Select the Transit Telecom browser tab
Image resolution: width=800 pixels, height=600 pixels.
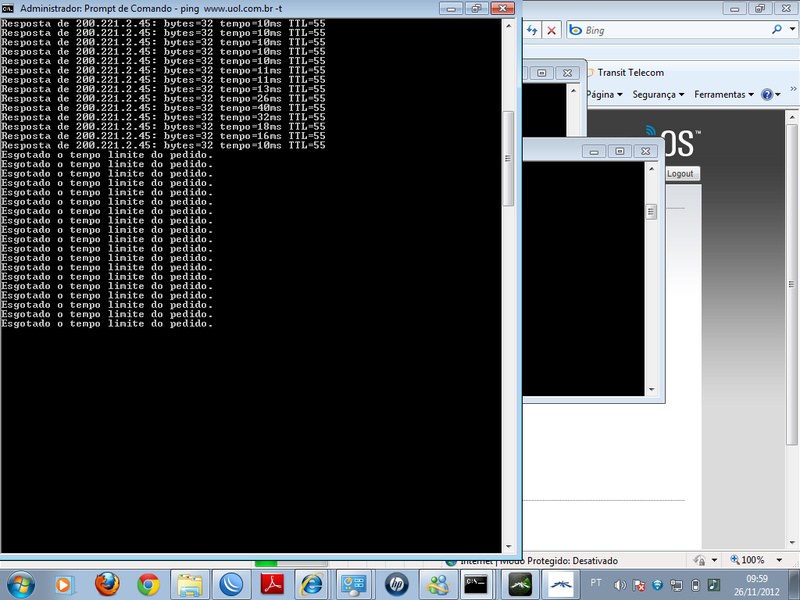tap(631, 72)
